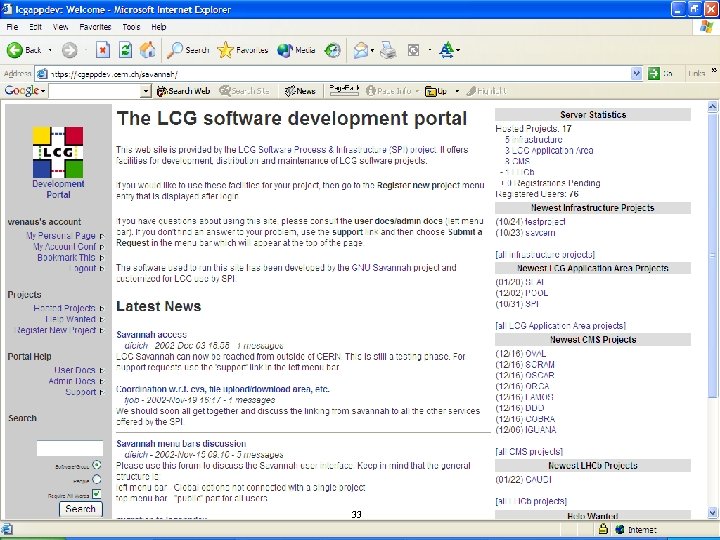The image size is (720, 540).
Task: Open the User Docs link
Action: 75,370
